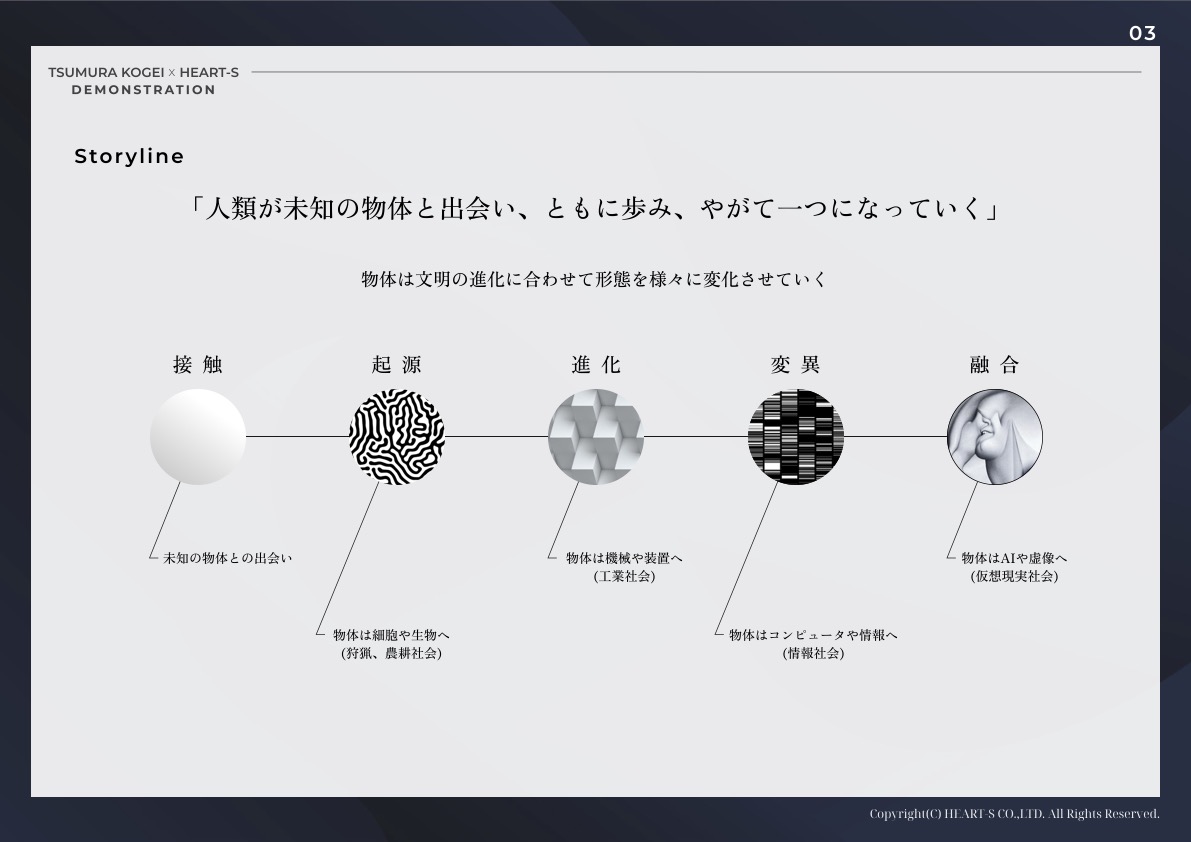
Task: Select the quoted storyline sentence 「人類が未知の物体と出会い…」
Action: [595, 210]
